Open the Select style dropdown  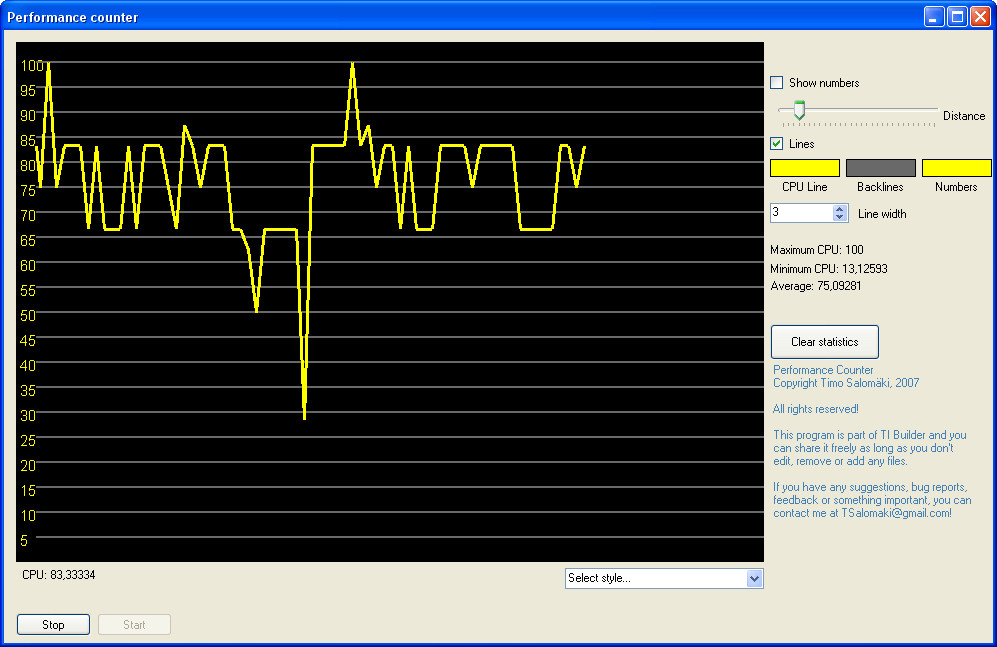coord(754,578)
